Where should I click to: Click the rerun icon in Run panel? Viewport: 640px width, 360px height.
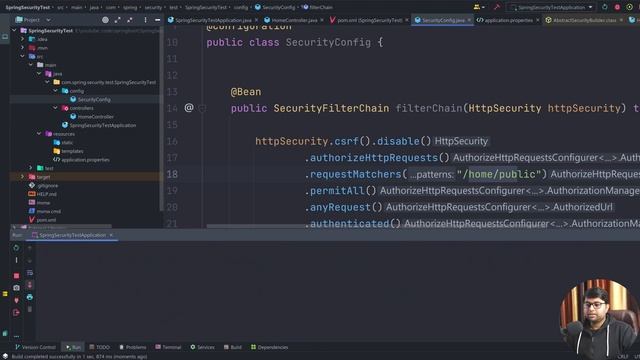click(16, 247)
